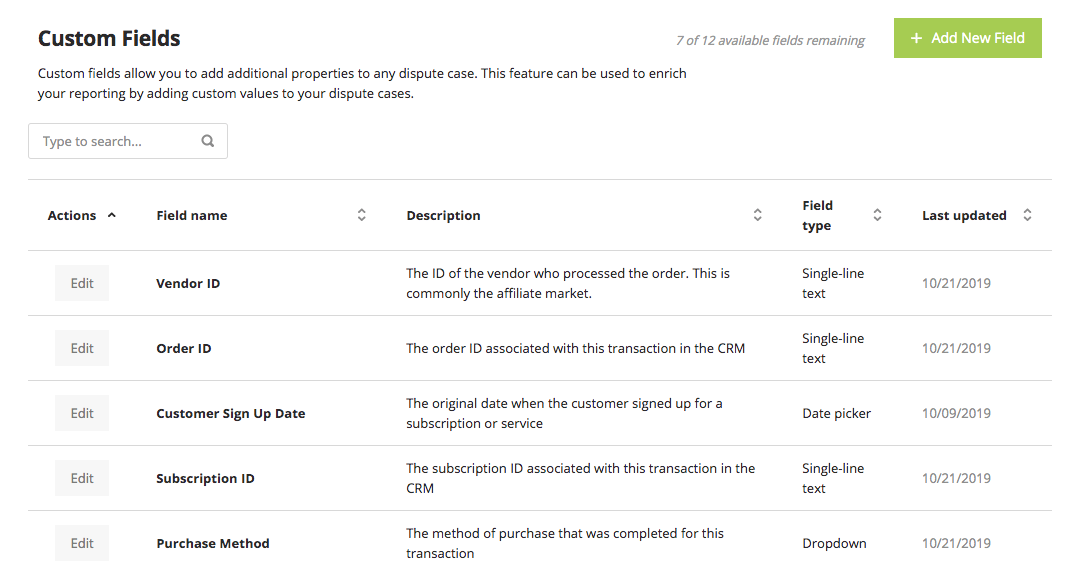Click the Purchase Method row name
1065x582 pixels.
pos(213,544)
